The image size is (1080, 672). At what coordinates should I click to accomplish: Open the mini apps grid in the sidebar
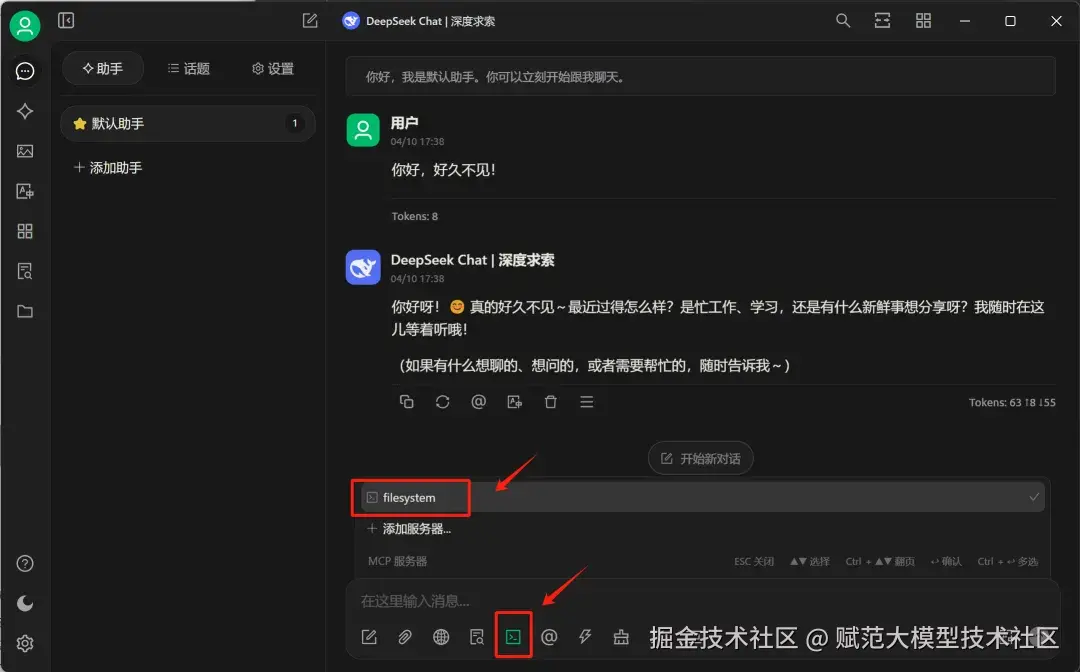pyautogui.click(x=25, y=231)
